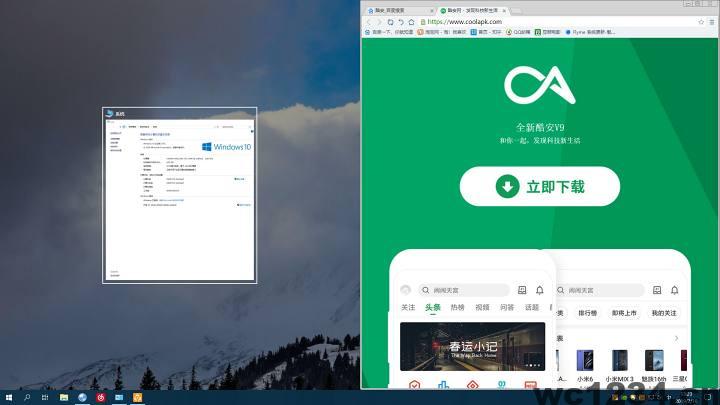Open the Action Center notification icon
Image resolution: width=720 pixels, height=405 pixels.
[x=708, y=397]
